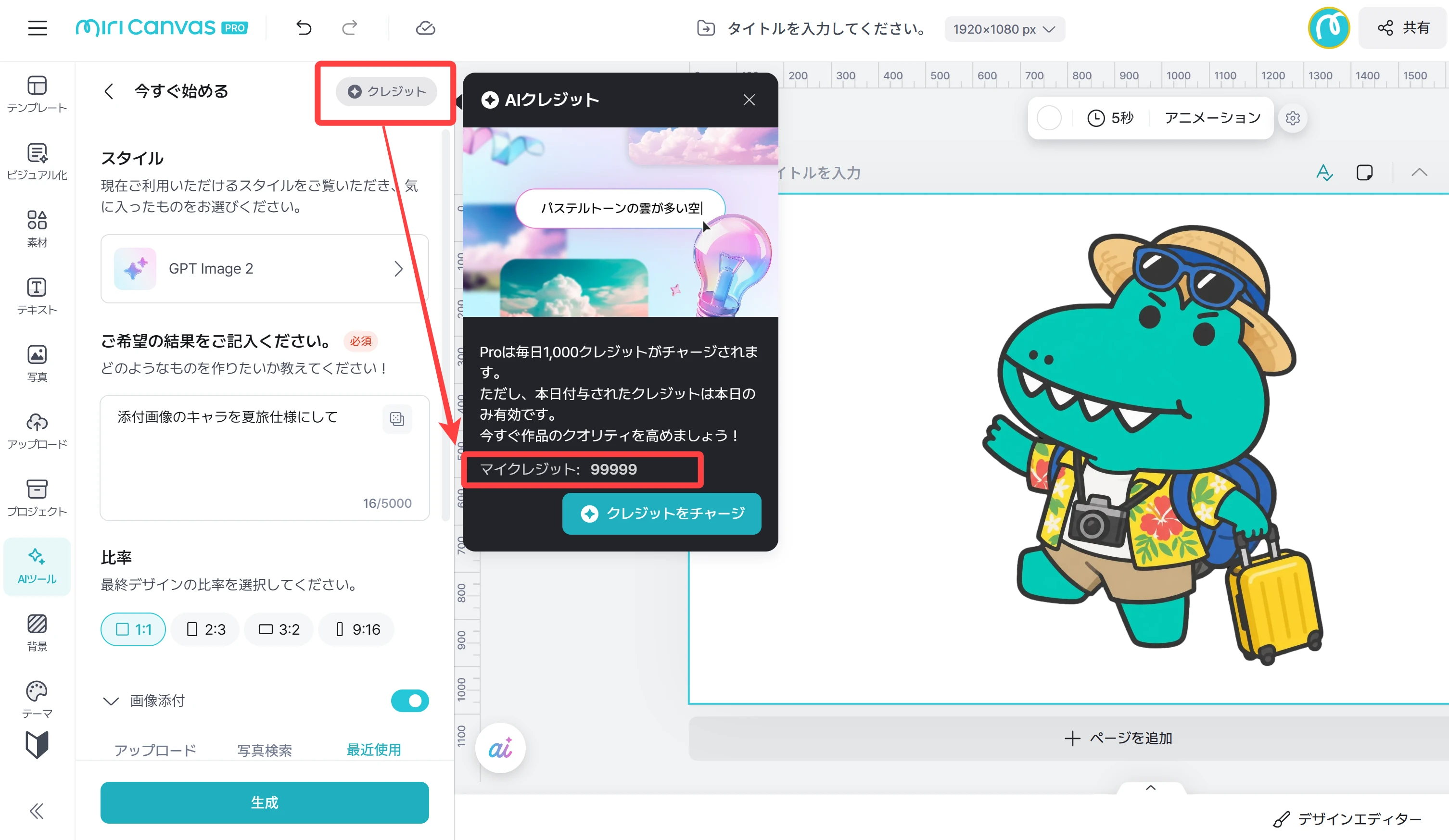This screenshot has width=1449, height=840.
Task: Select the 2:3 ratio option
Action: point(206,629)
